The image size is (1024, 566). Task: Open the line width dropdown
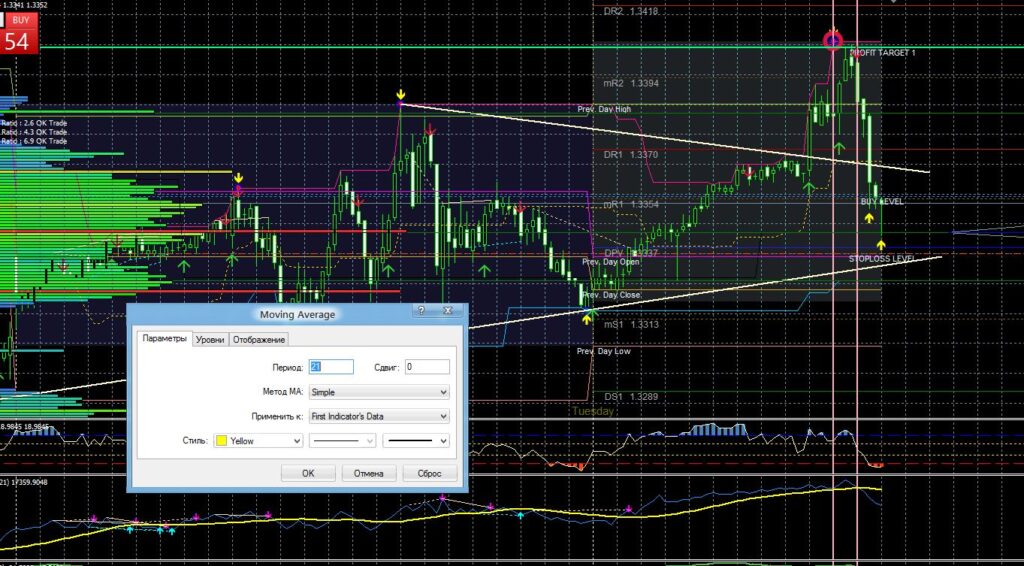416,441
